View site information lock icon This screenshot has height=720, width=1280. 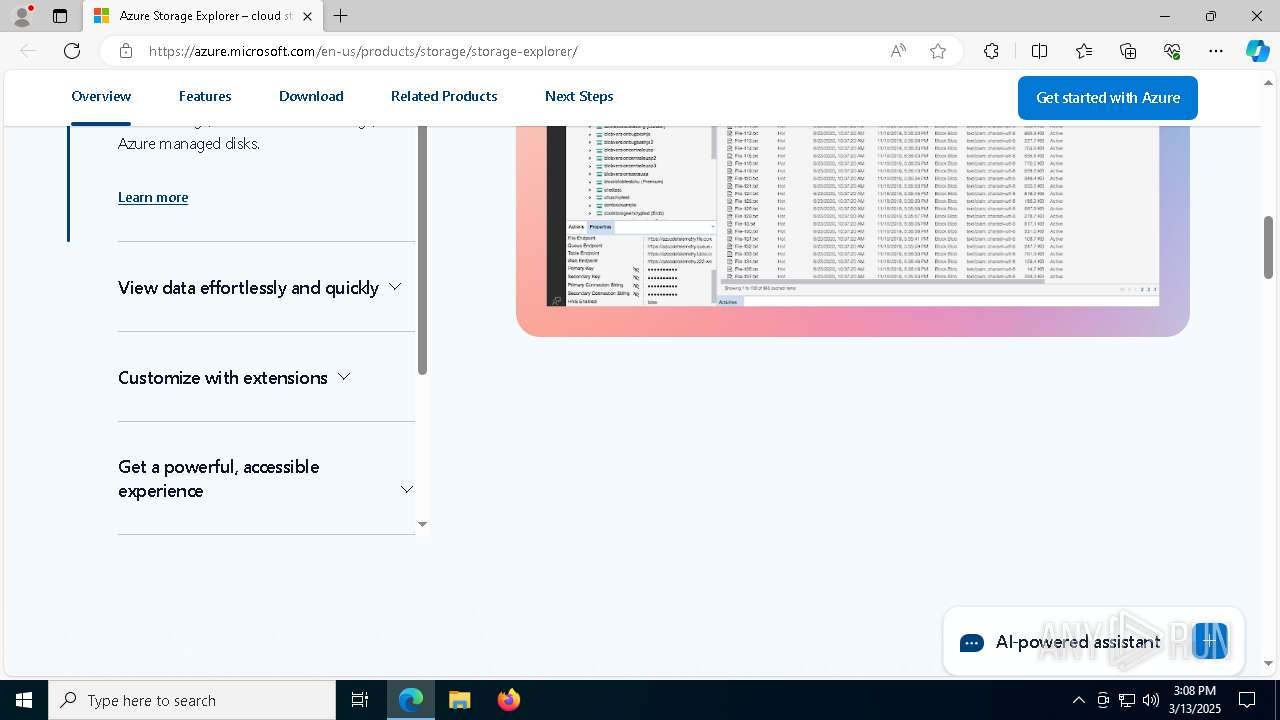coord(126,51)
